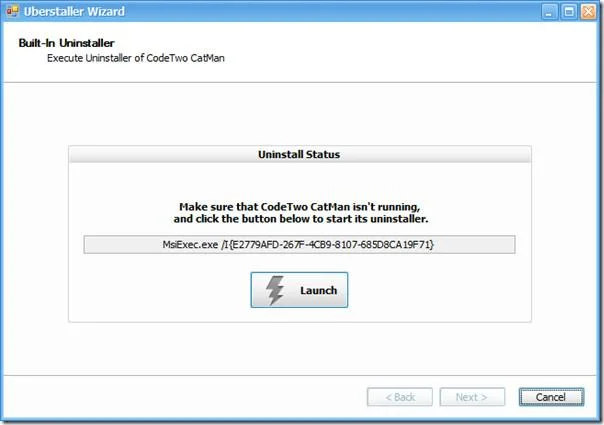Maximize the Uberstaller Wizard window

click(569, 12)
